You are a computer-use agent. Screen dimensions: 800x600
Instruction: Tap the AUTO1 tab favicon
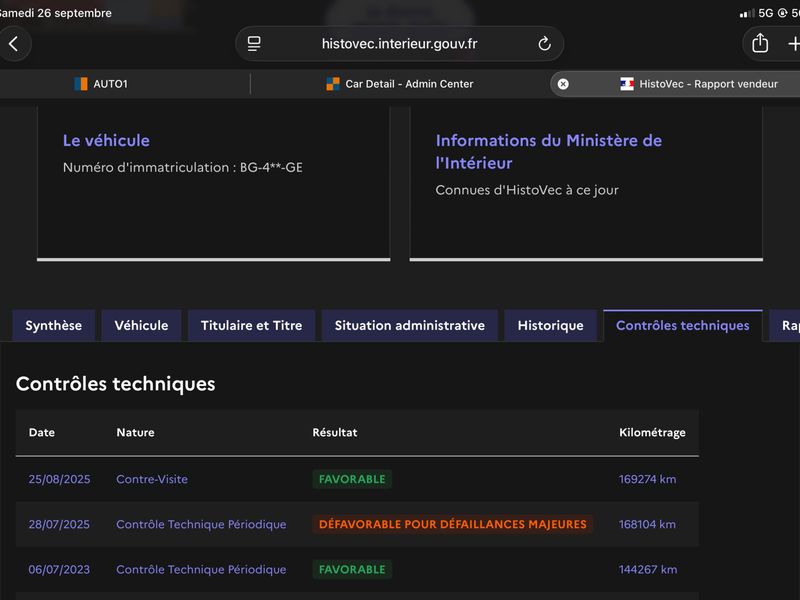pos(81,84)
